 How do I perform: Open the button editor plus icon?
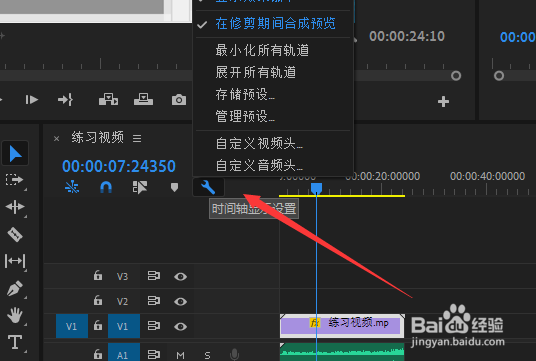[x=443, y=102]
